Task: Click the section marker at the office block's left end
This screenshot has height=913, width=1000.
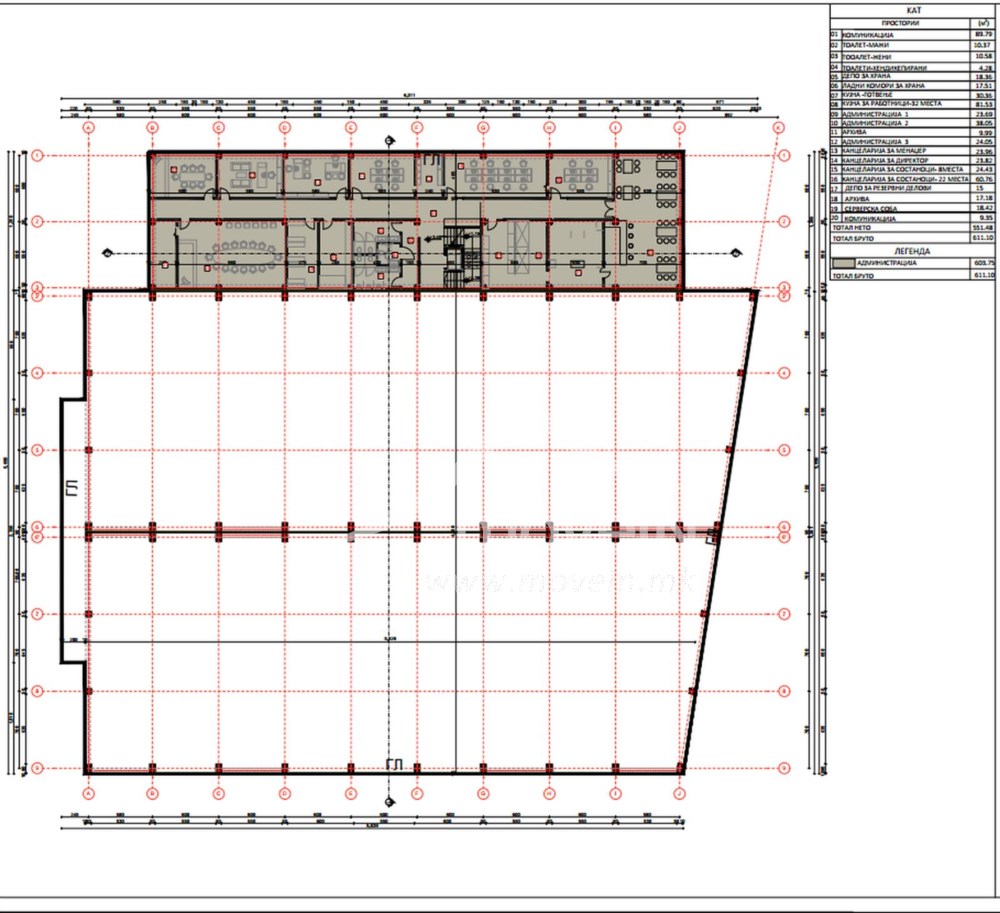Action: tap(108, 253)
